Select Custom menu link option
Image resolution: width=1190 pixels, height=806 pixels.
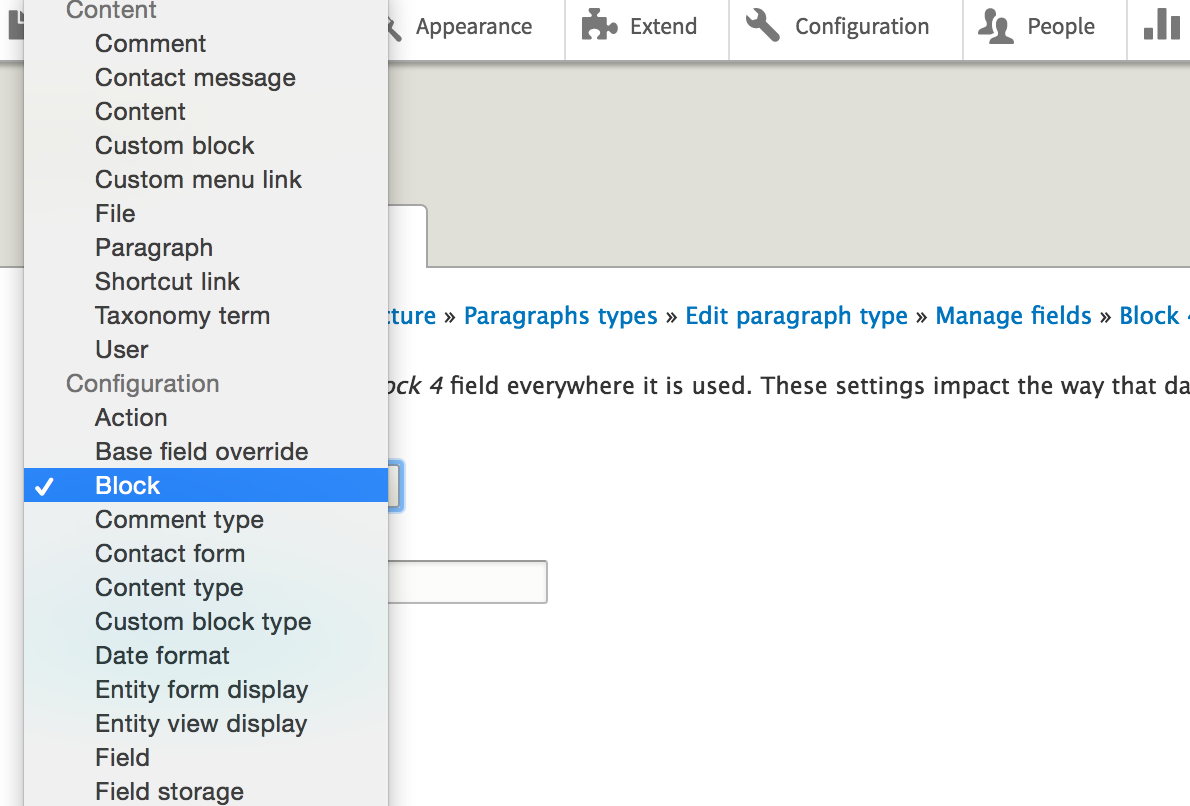click(206, 179)
